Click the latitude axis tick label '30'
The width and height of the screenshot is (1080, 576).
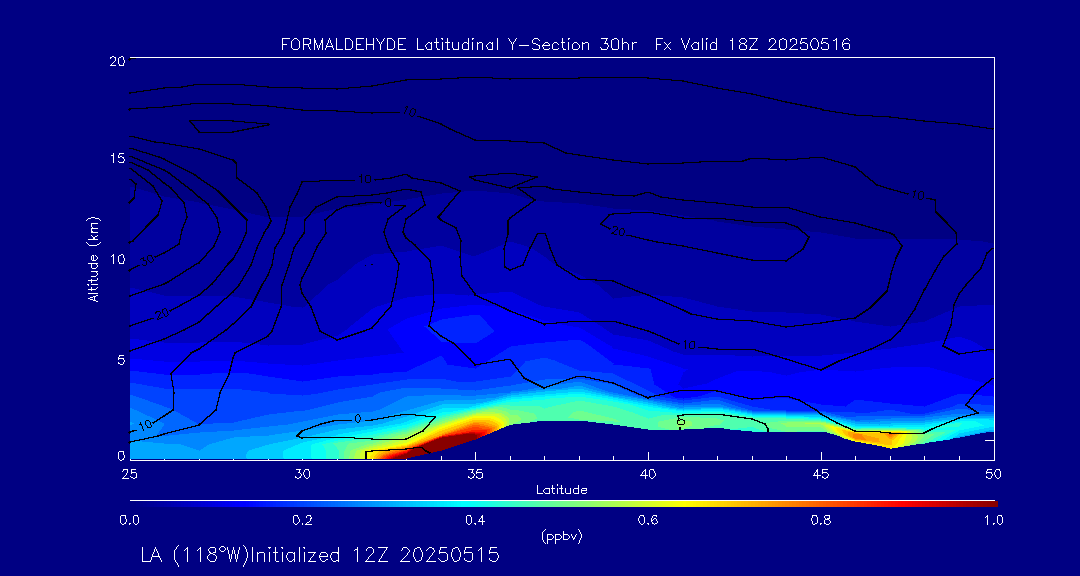[302, 474]
